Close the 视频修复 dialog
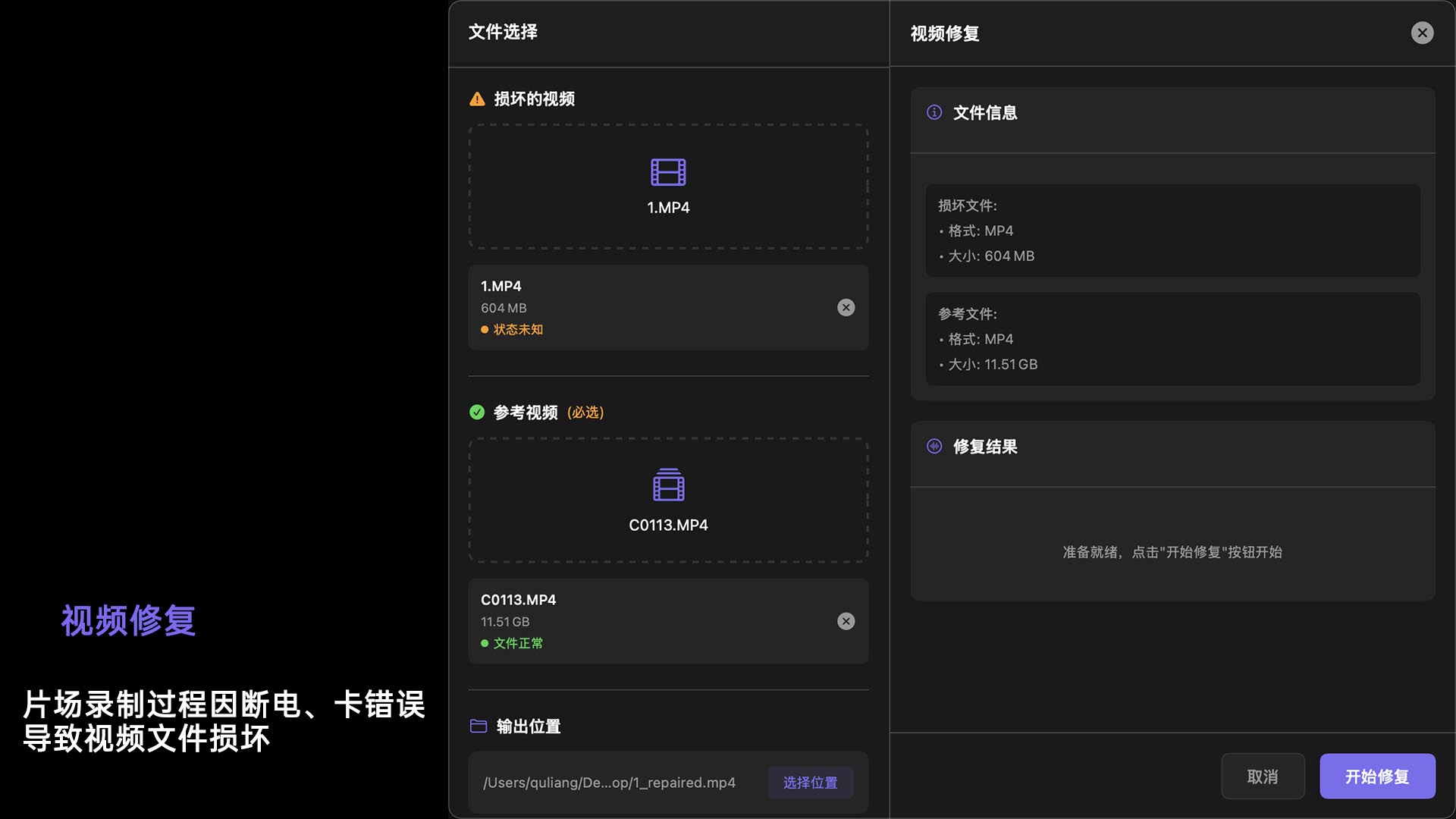The image size is (1456, 819). (1421, 33)
